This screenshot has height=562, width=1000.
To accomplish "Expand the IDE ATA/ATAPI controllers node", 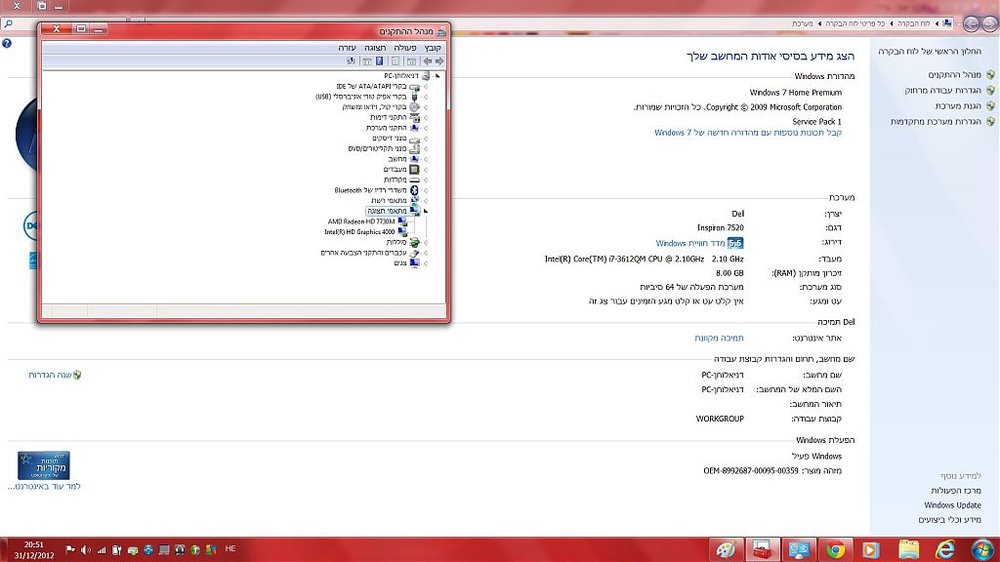I will tap(425, 86).
